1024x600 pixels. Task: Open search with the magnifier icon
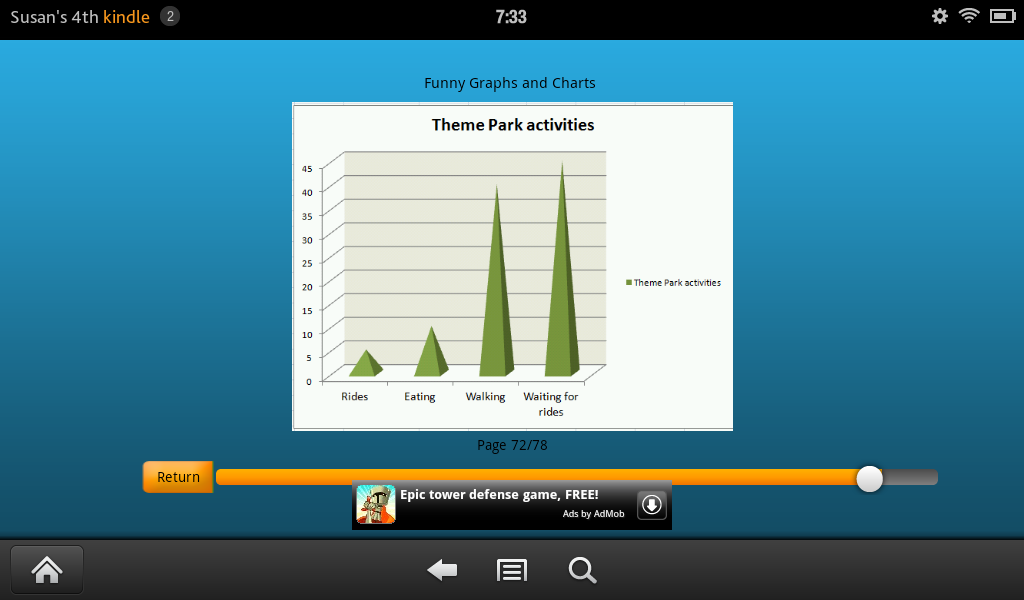click(x=582, y=570)
